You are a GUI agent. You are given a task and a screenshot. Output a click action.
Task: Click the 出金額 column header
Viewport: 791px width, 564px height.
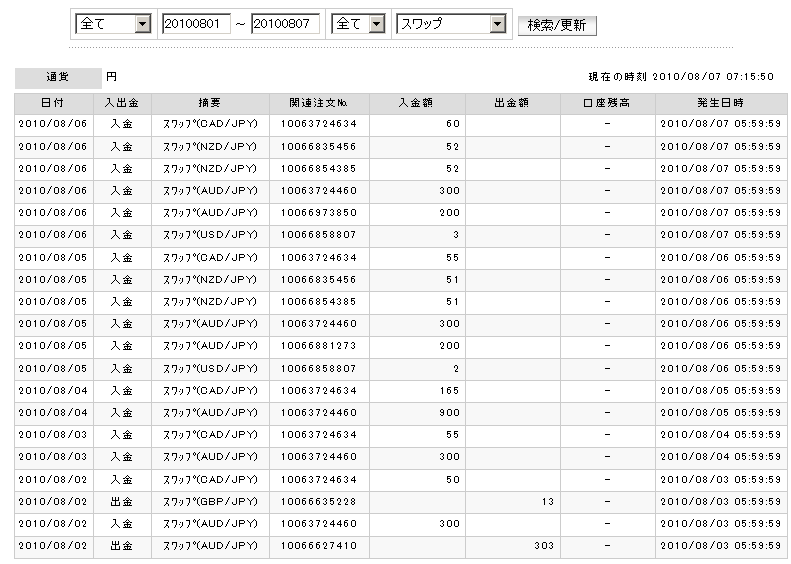[x=512, y=103]
